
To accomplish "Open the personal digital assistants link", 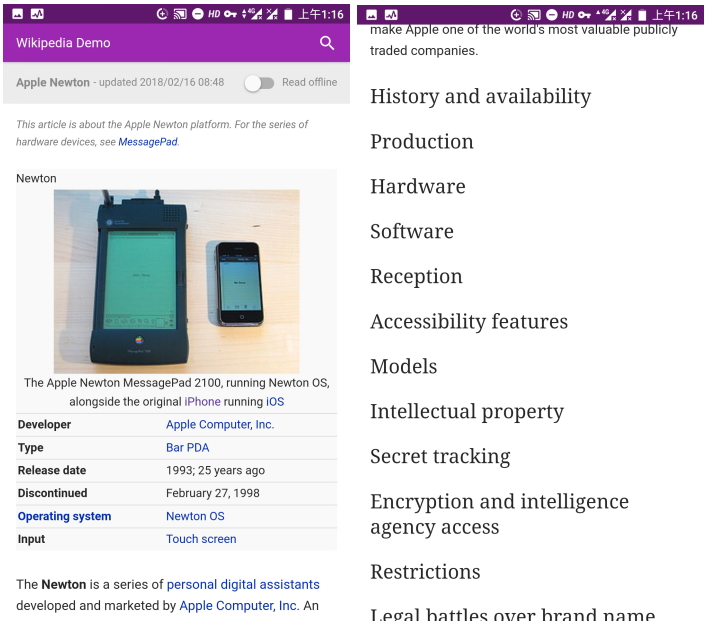I will click(243, 585).
